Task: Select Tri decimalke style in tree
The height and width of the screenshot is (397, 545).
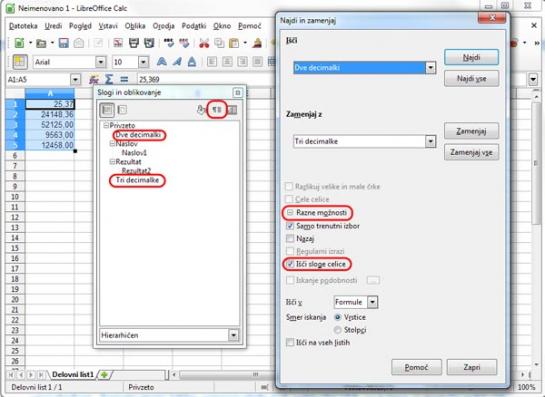Action: point(137,180)
